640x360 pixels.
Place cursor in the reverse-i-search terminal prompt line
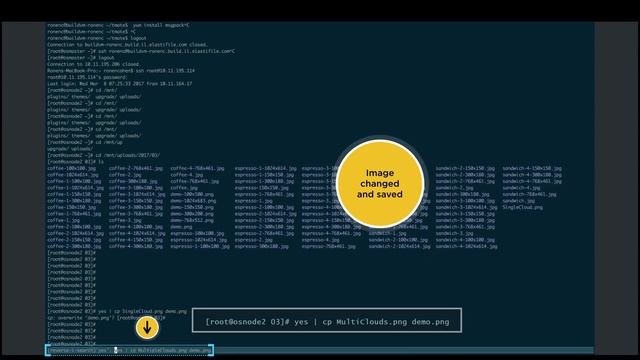tap(129, 350)
